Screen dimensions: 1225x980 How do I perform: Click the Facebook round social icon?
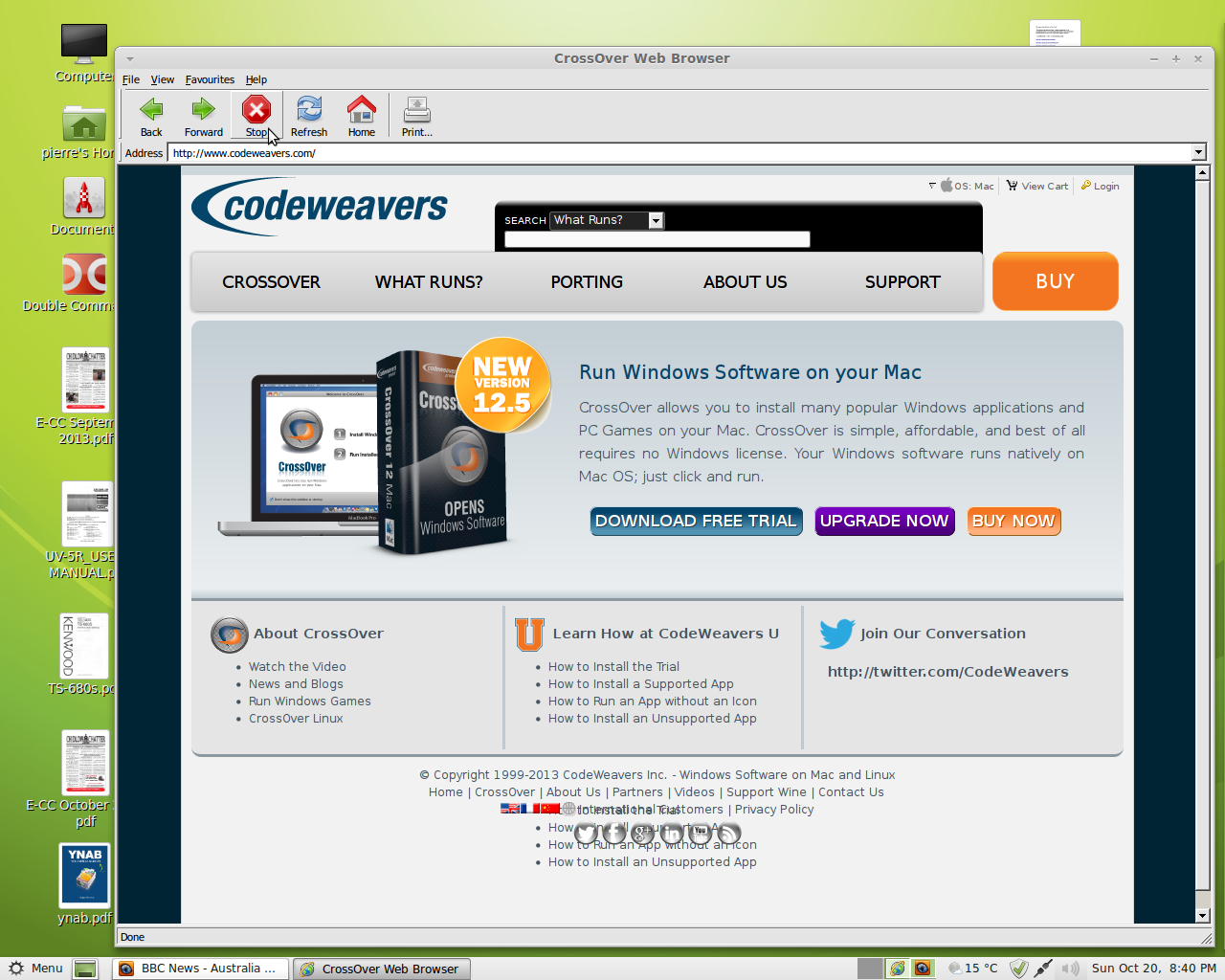[614, 834]
